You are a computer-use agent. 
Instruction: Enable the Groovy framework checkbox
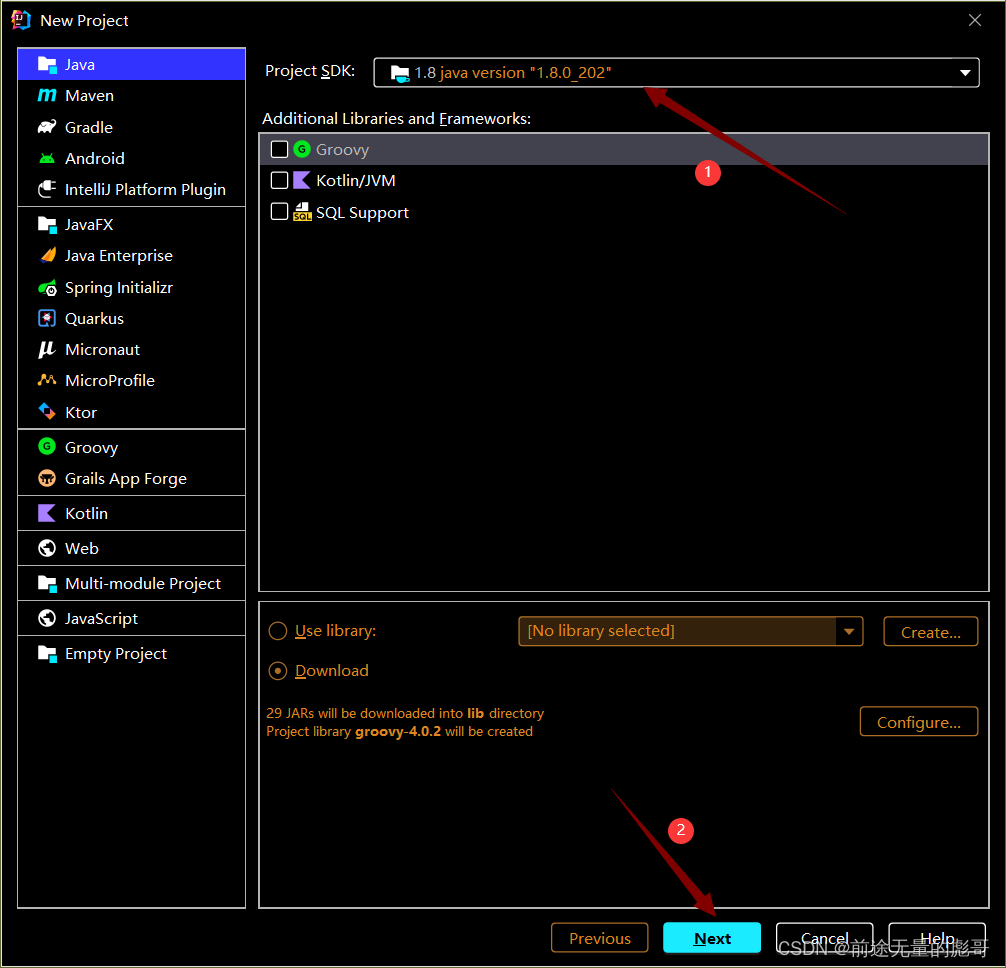(279, 149)
